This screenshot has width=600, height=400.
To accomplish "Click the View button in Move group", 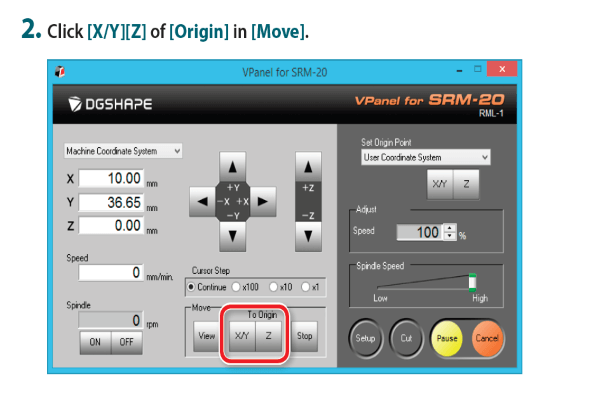I will click(x=207, y=336).
